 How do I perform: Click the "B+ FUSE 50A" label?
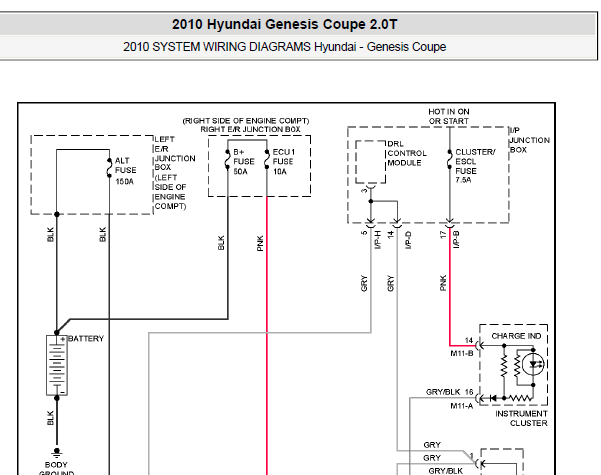(x=243, y=161)
